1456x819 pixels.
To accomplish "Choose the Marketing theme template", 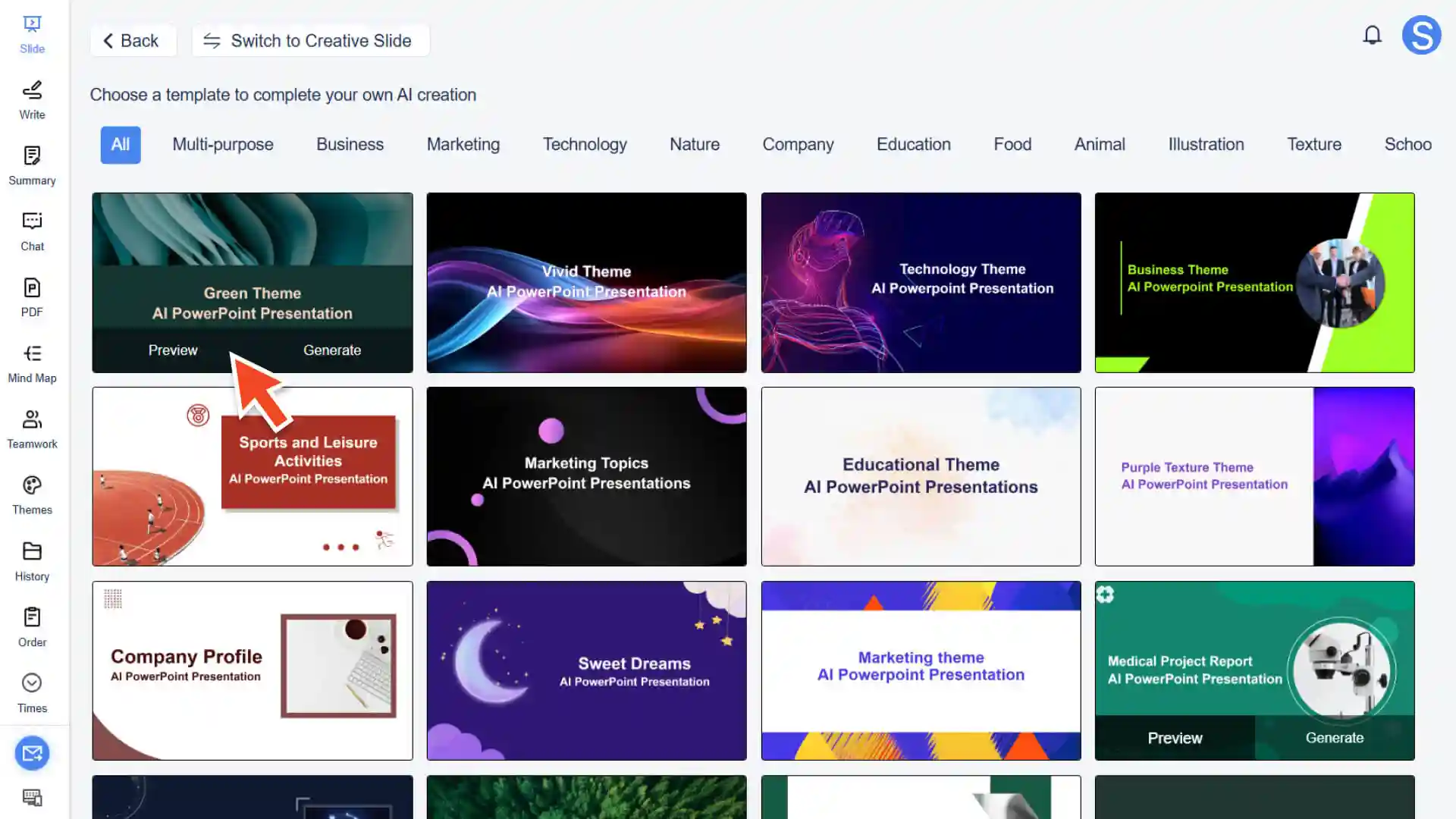I will (x=921, y=671).
